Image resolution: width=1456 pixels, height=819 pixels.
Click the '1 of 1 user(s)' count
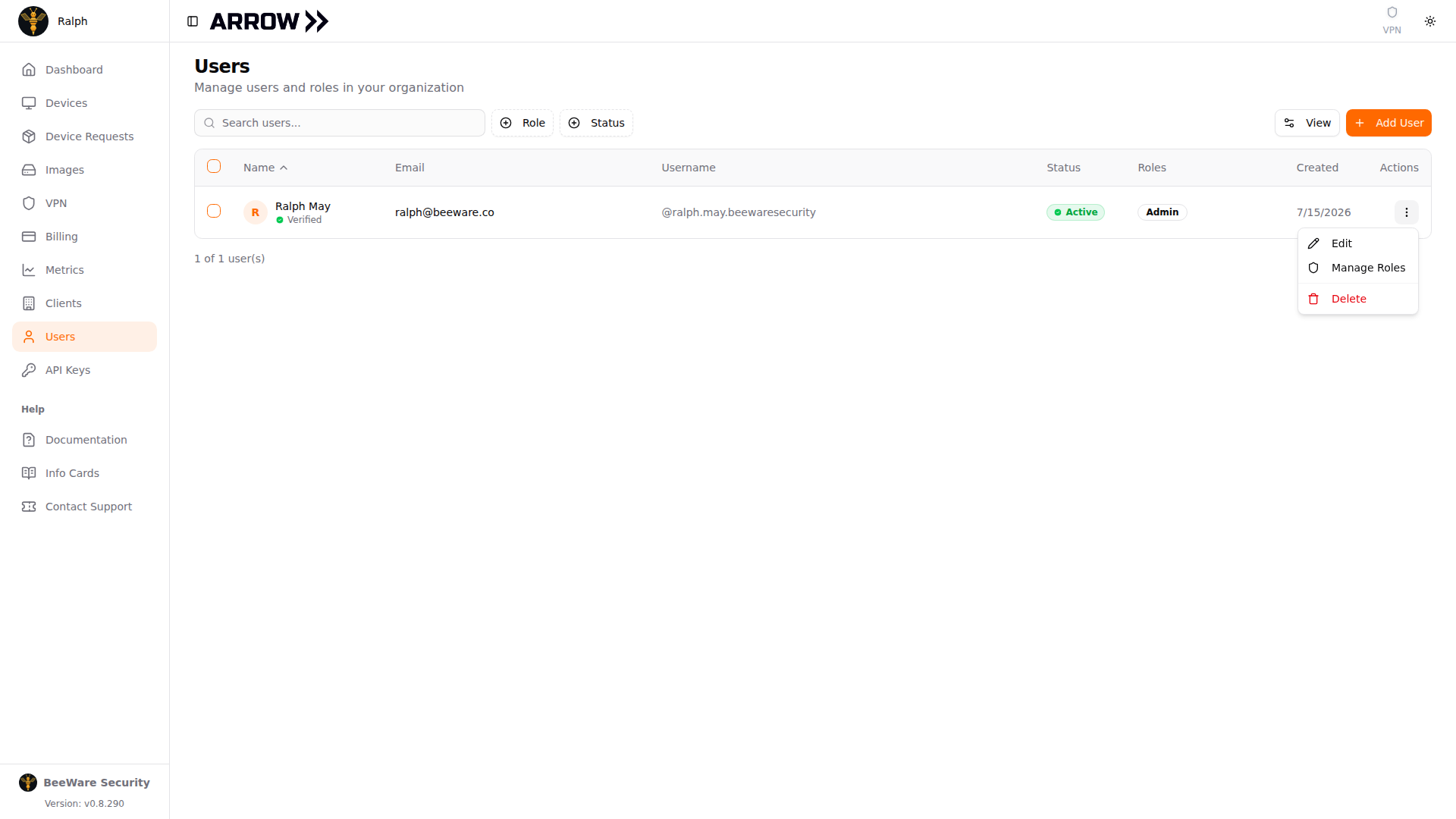(229, 259)
